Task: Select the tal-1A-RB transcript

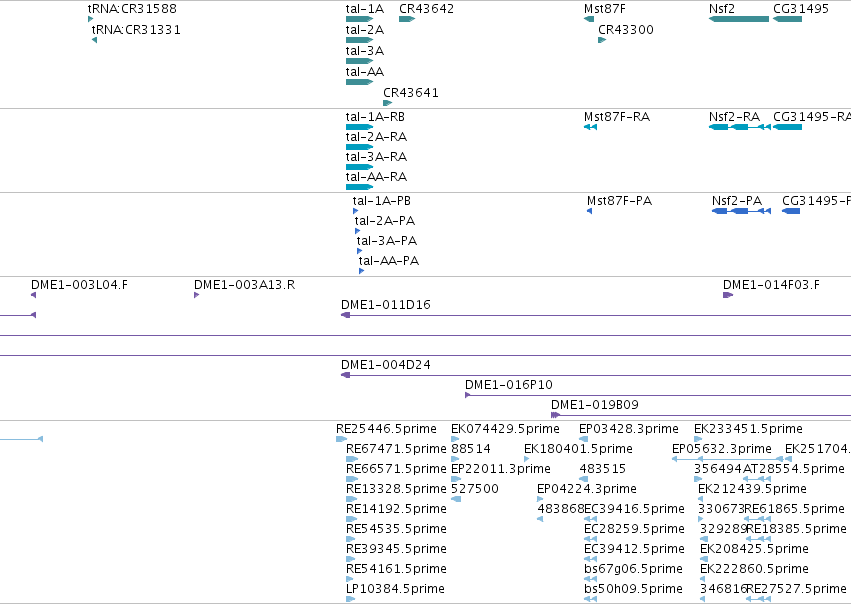Action: click(359, 128)
